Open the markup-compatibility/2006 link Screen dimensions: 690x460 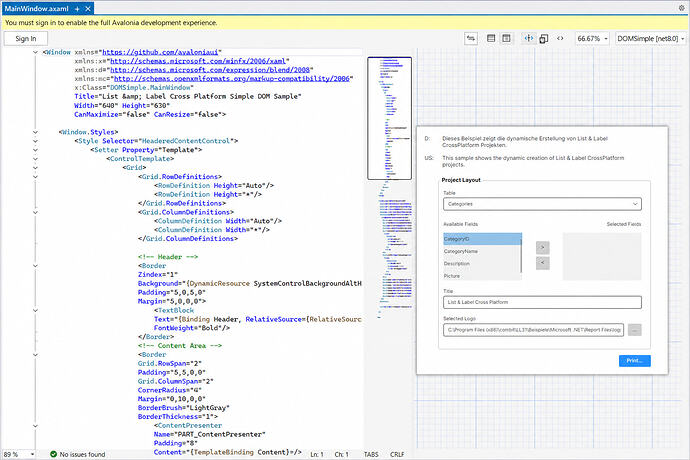[x=231, y=78]
